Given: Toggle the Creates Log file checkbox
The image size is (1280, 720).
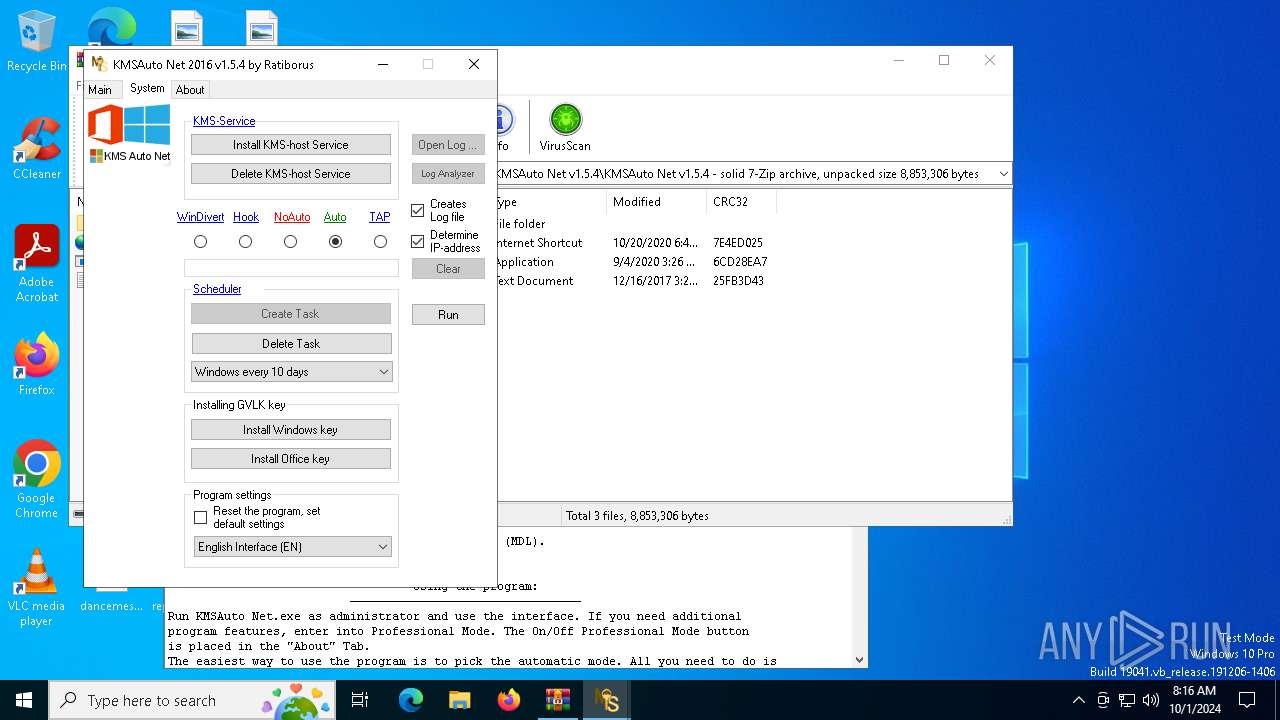Looking at the screenshot, I should coord(418,211).
